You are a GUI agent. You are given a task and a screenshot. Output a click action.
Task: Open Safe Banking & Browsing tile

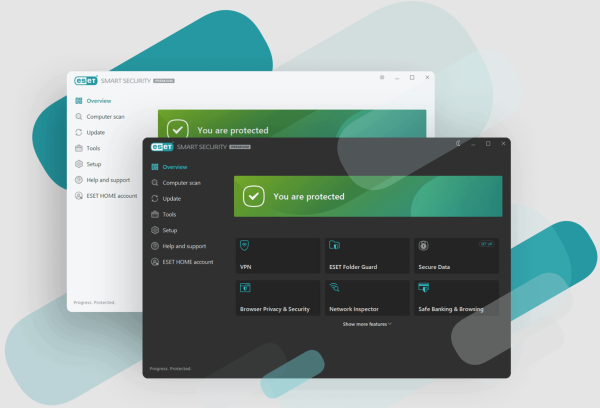click(456, 298)
